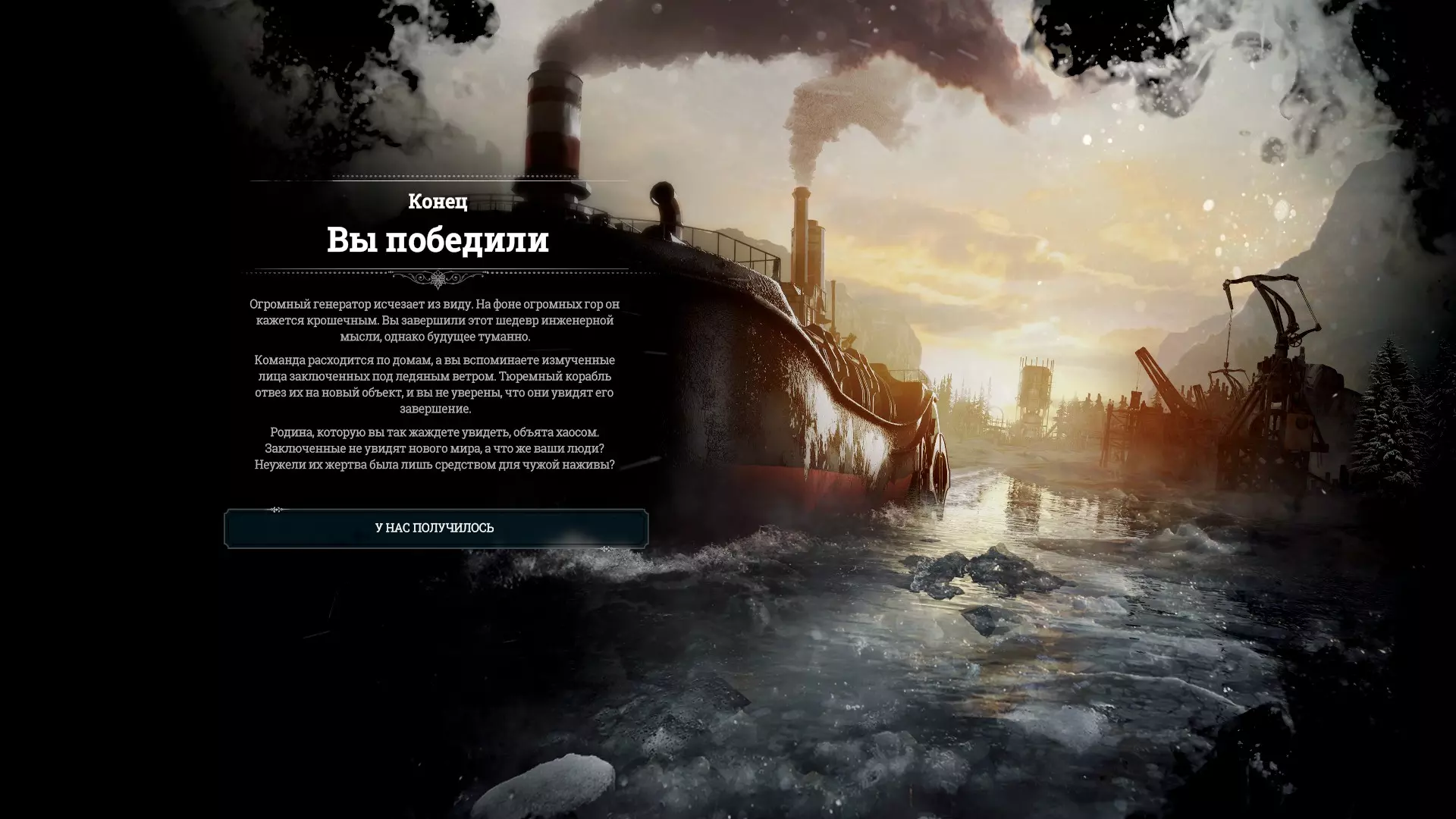Click the «Конец» heading above the title

(x=438, y=202)
